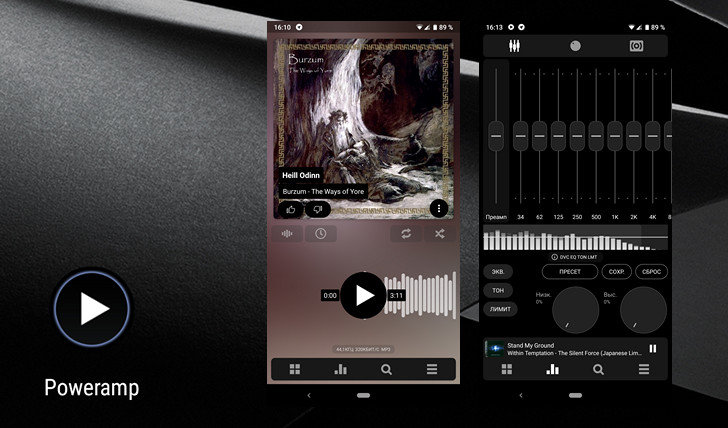Click the Burzum album cover art

[364, 129]
